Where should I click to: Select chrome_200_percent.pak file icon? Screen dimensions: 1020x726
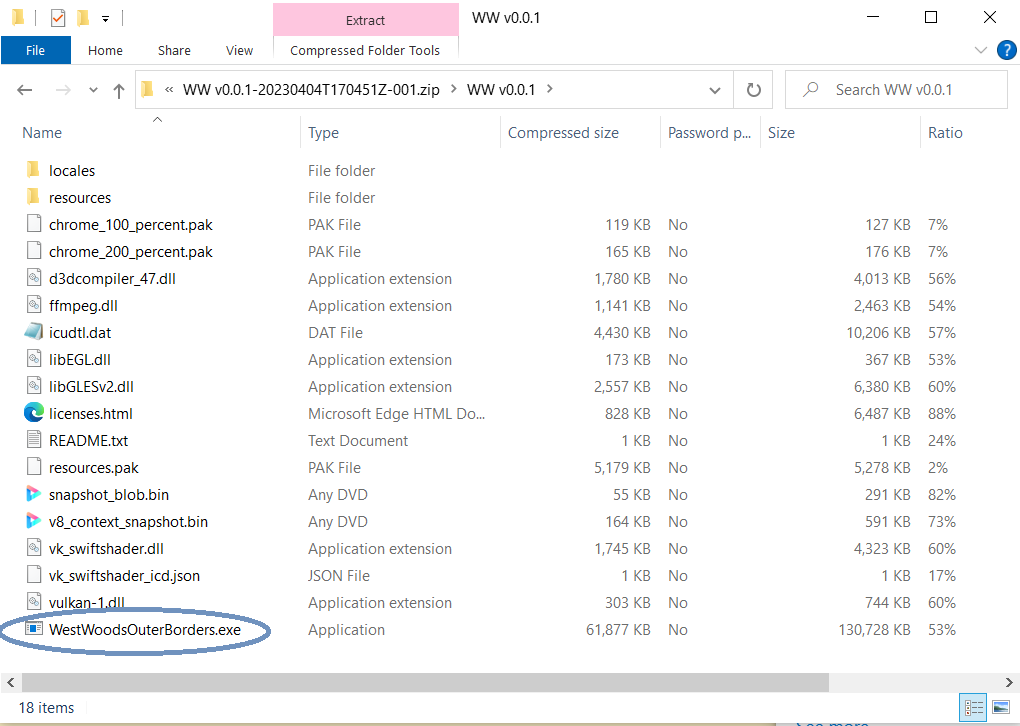click(34, 250)
